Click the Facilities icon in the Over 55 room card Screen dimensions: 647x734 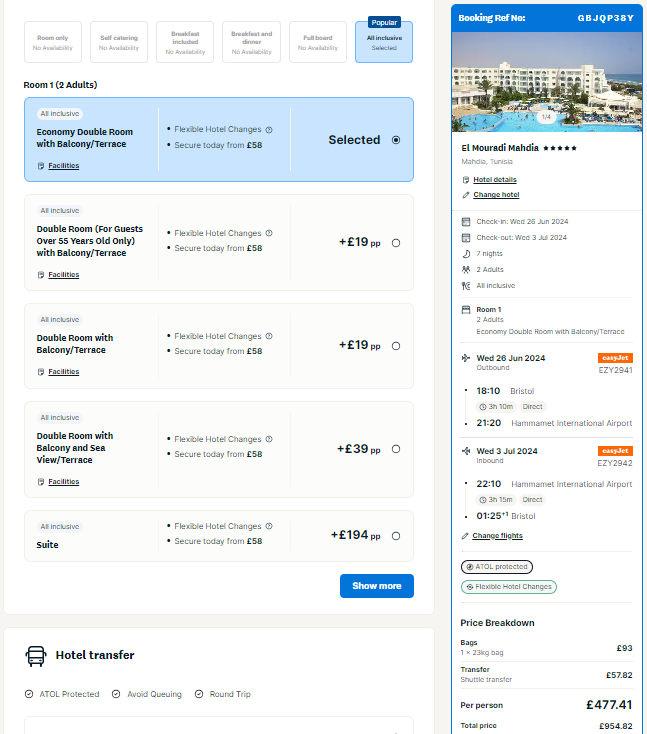[x=41, y=275]
